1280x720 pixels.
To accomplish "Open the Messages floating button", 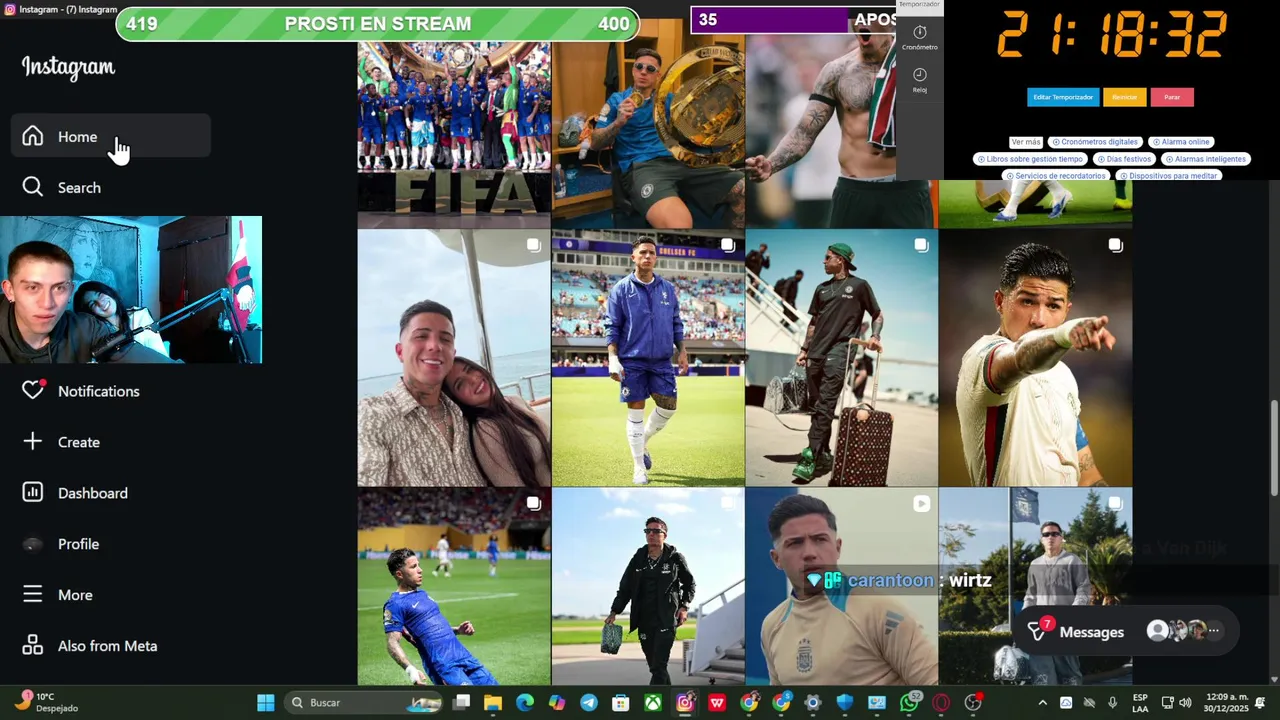I will pyautogui.click(x=1125, y=631).
